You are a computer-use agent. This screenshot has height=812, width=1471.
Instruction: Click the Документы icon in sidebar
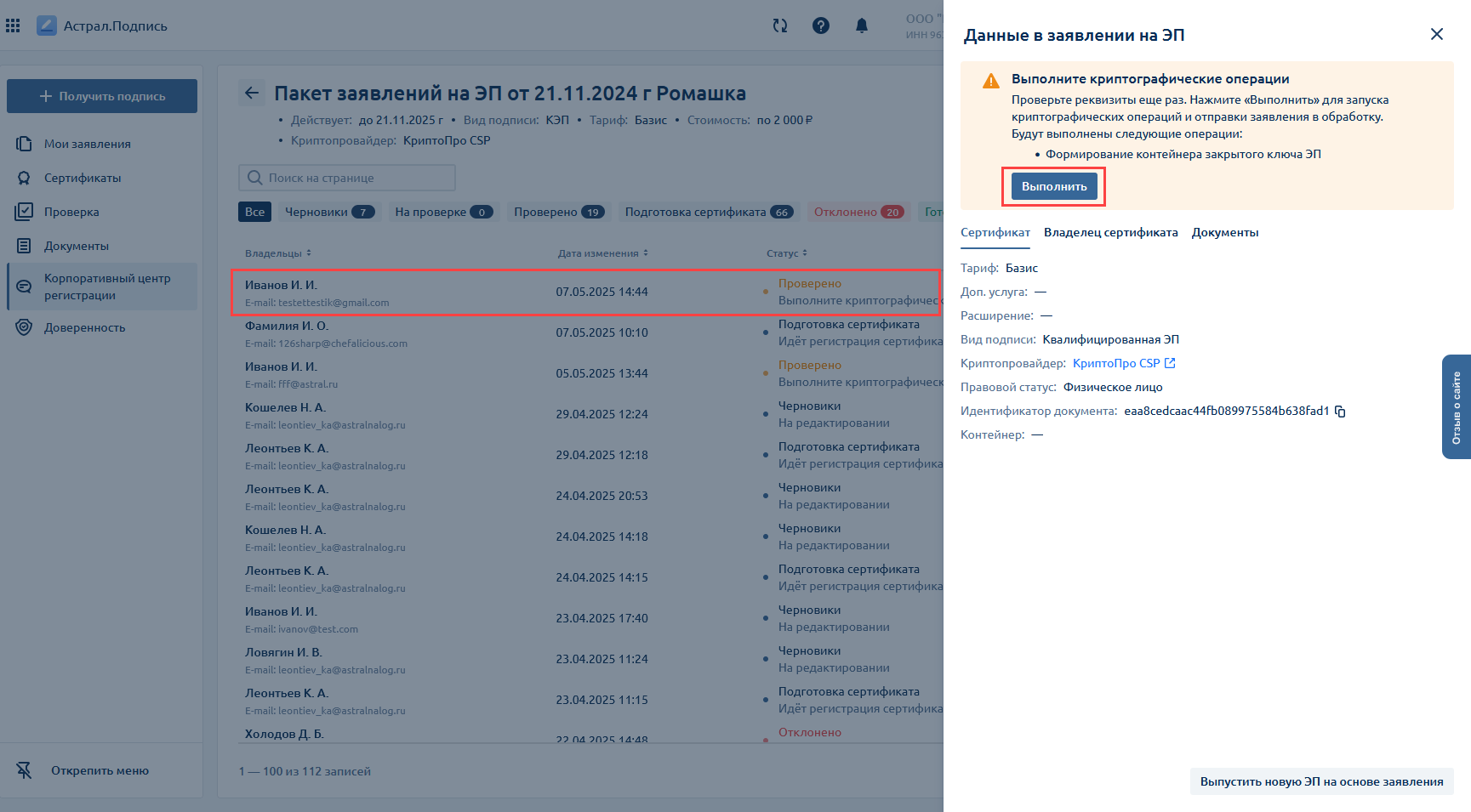coord(24,246)
